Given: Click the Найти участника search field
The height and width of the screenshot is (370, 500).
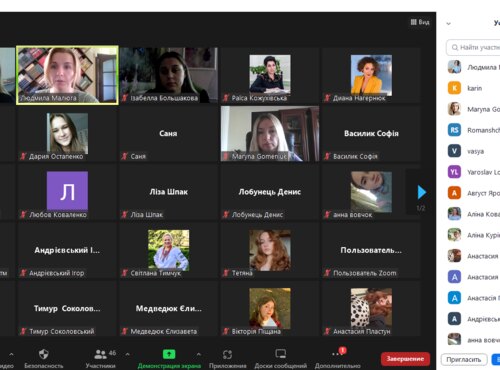Looking at the screenshot, I should pyautogui.click(x=473, y=47).
